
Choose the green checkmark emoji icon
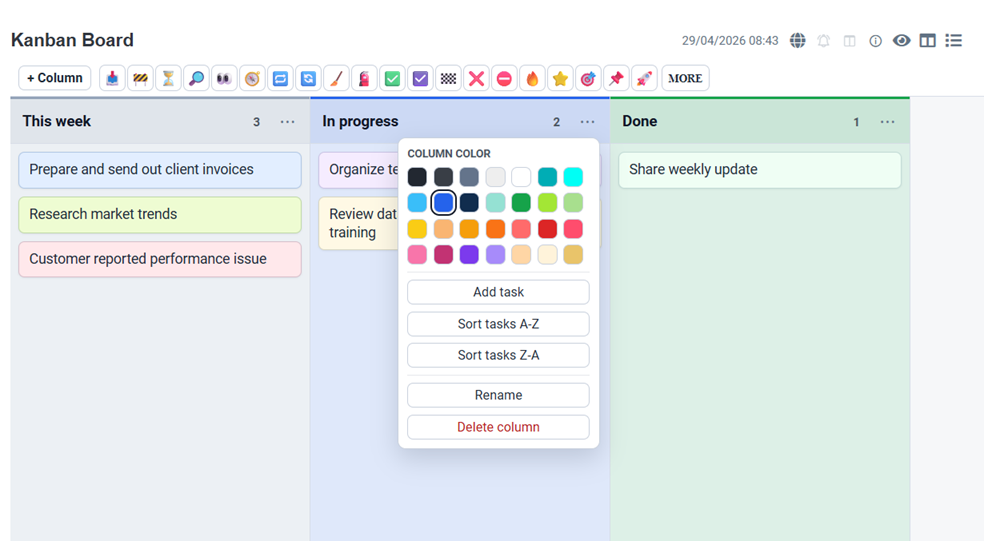coord(392,78)
